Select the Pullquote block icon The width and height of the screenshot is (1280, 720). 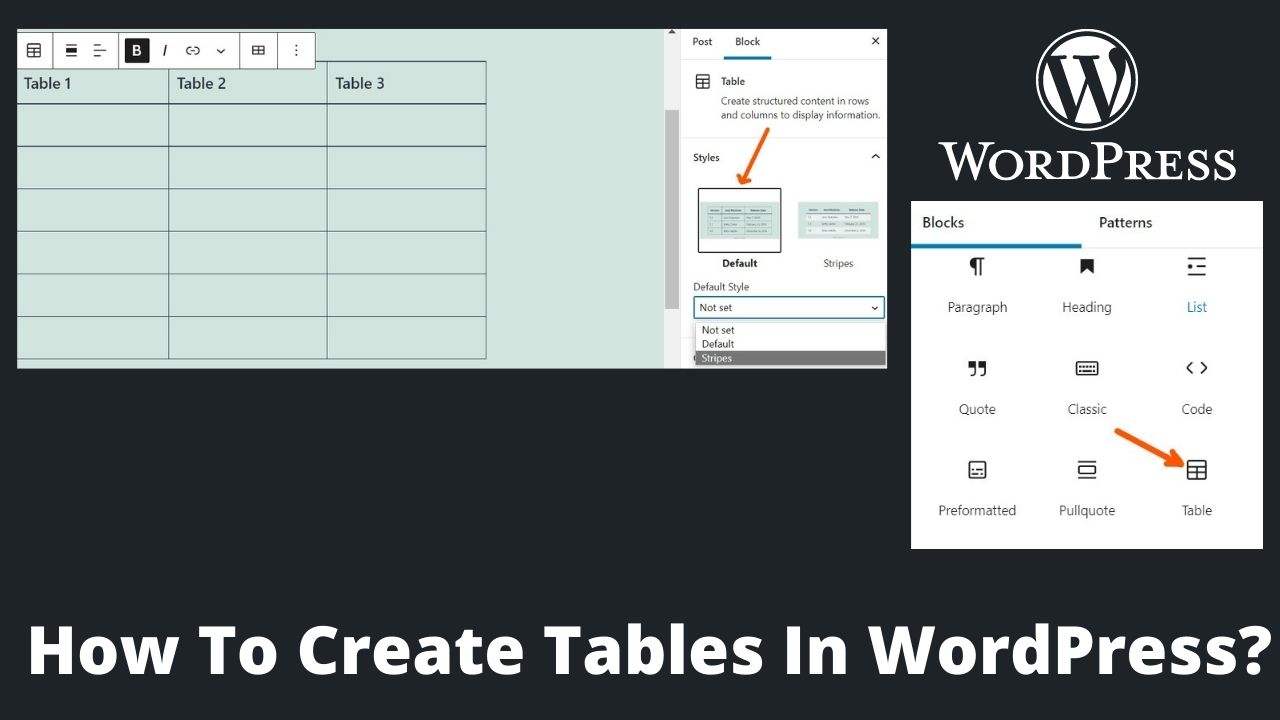pyautogui.click(x=1087, y=470)
